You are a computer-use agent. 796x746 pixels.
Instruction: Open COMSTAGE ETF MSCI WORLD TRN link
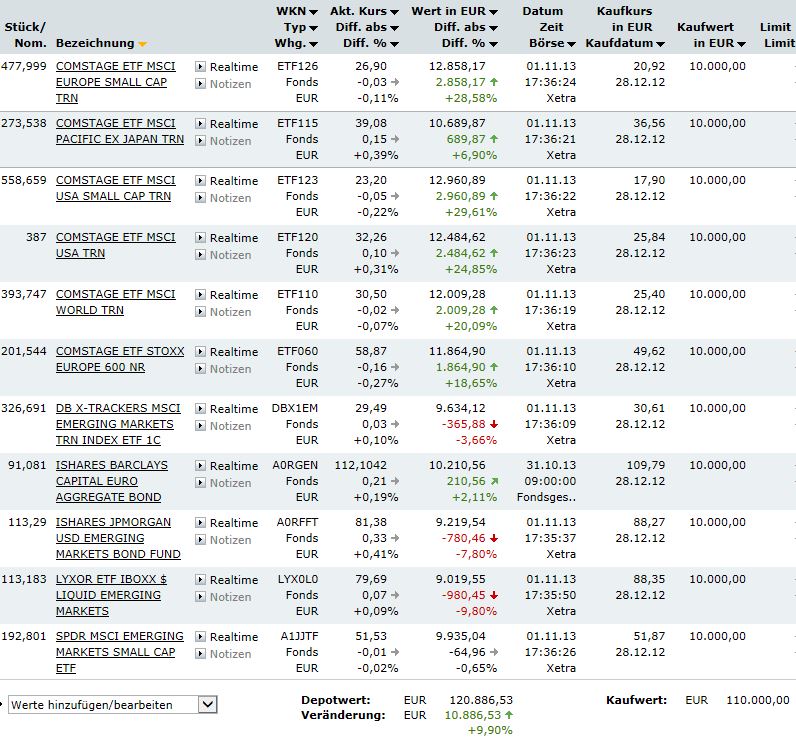(x=116, y=302)
